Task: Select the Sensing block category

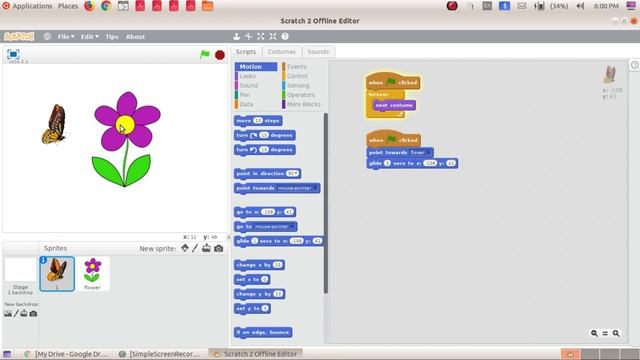Action: pos(298,85)
